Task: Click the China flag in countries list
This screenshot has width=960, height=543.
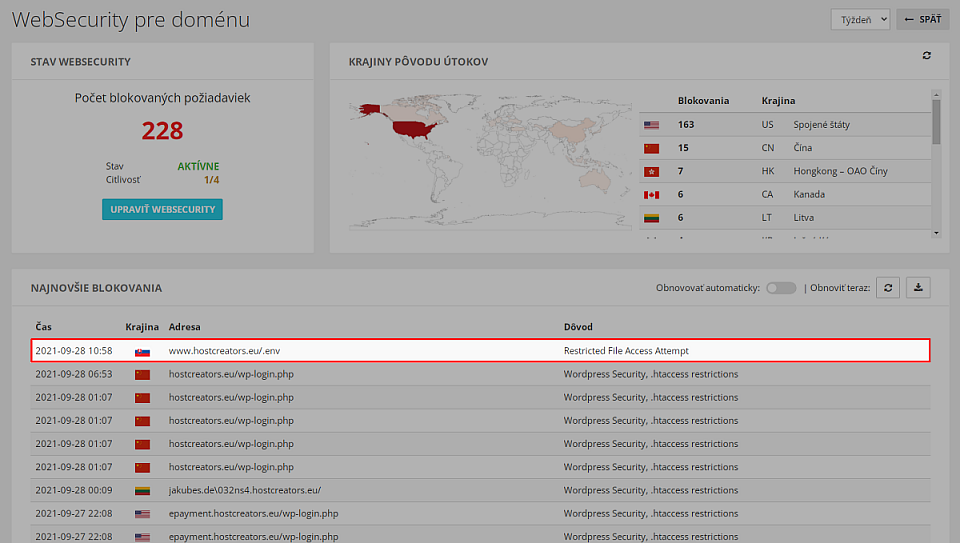Action: pyautogui.click(x=651, y=148)
